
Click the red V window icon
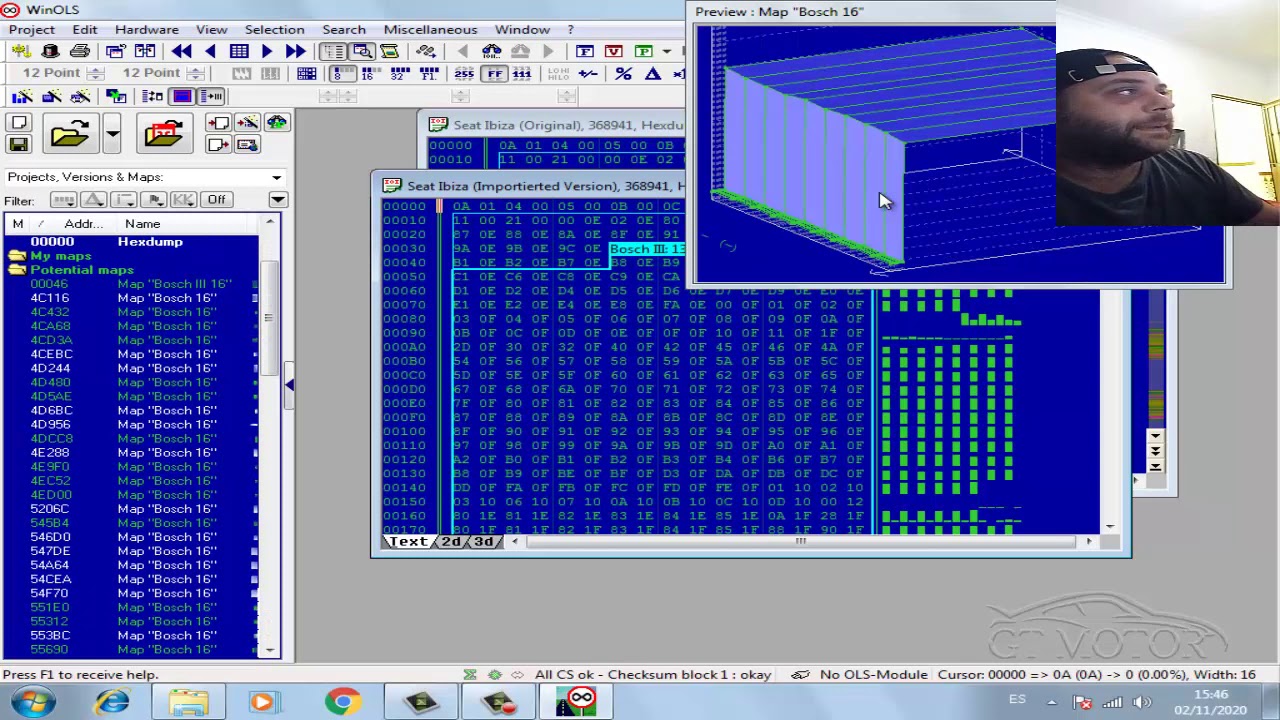pyautogui.click(x=614, y=51)
